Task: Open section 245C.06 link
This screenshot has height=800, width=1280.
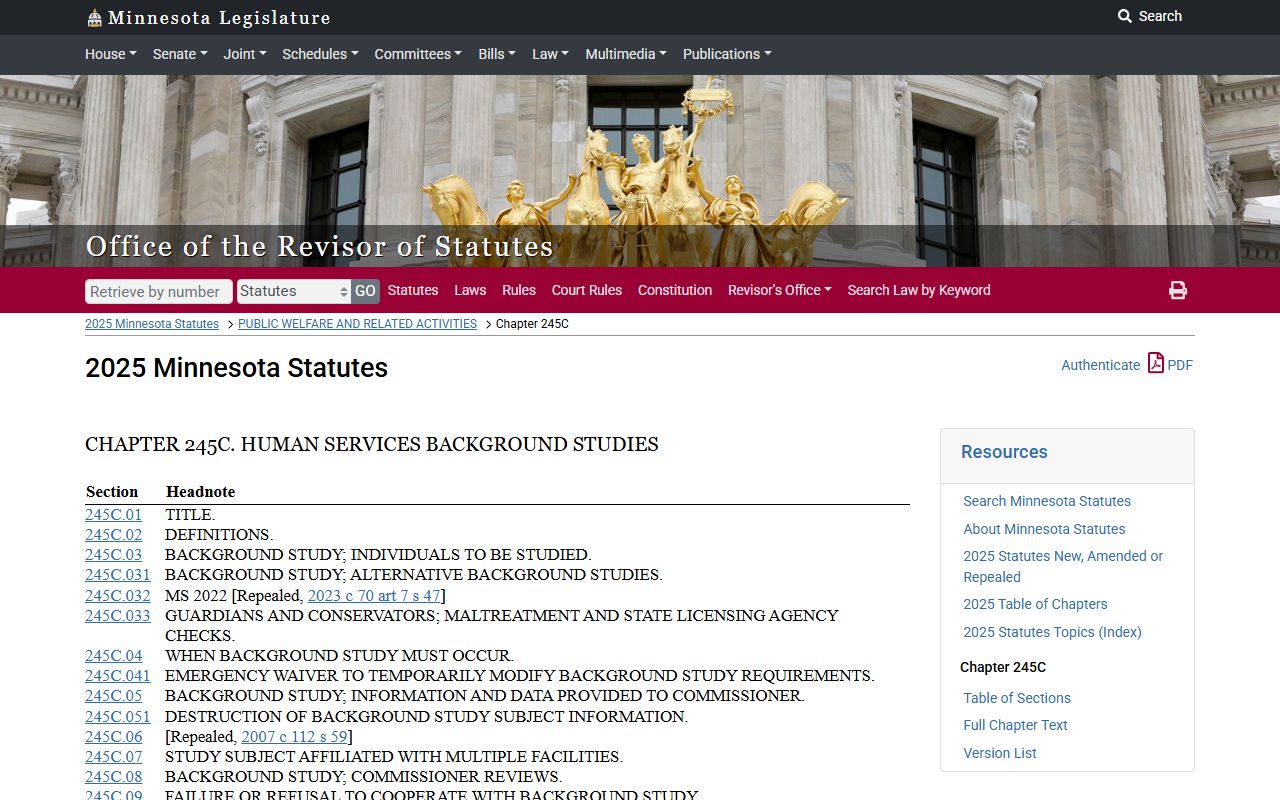Action: pyautogui.click(x=113, y=737)
